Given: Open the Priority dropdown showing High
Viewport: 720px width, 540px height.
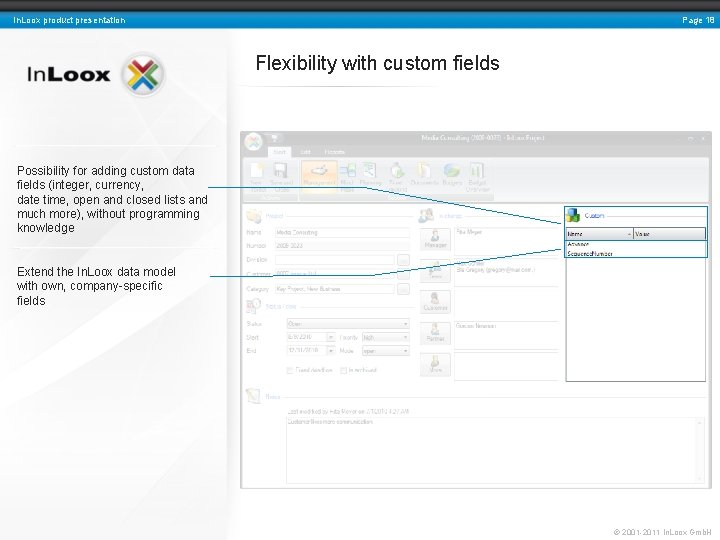Looking at the screenshot, I should coord(385,337).
